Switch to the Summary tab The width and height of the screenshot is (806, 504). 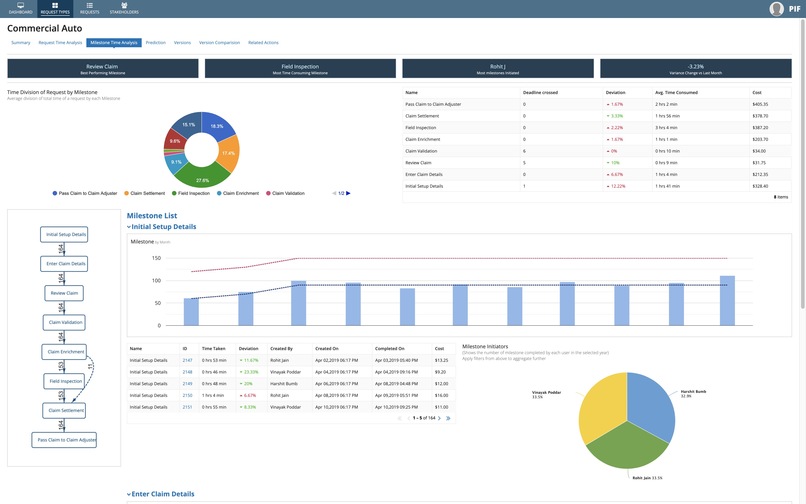point(21,43)
